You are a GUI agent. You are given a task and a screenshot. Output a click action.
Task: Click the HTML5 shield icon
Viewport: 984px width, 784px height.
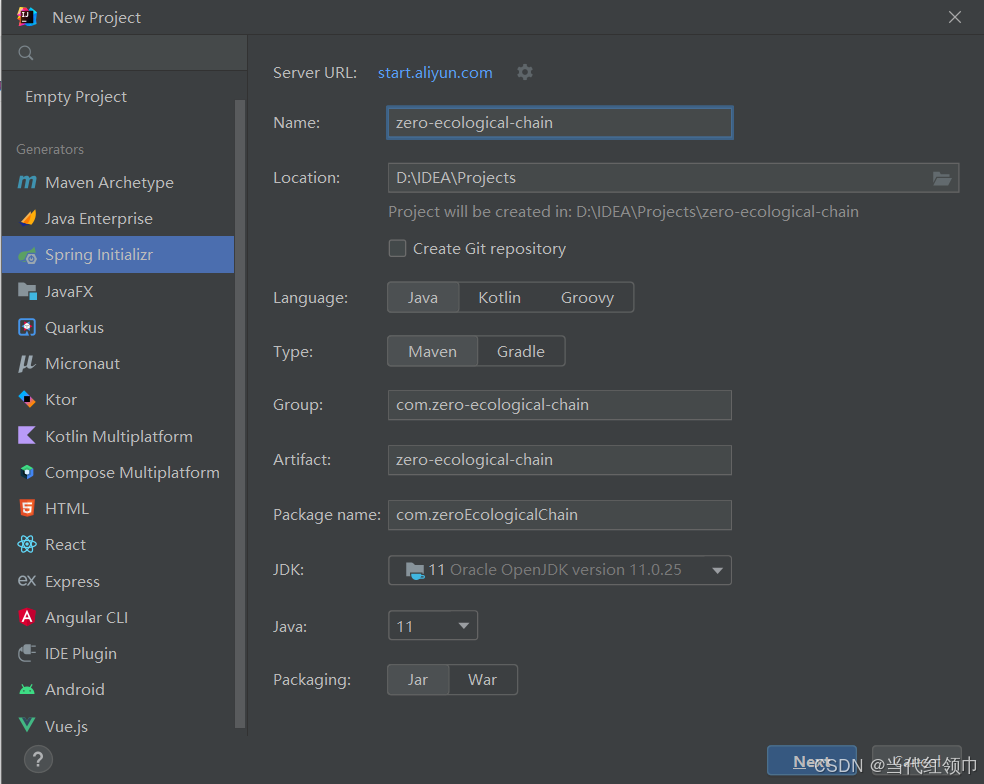coord(27,508)
